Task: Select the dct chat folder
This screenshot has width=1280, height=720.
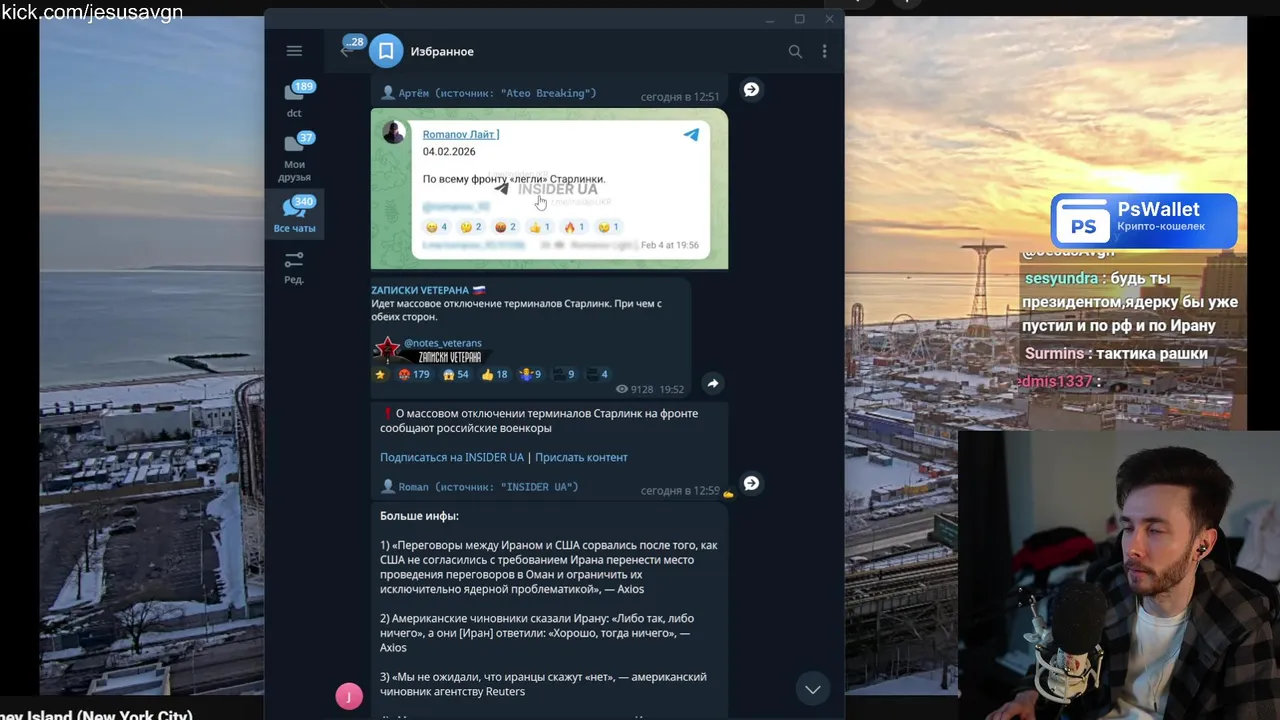Action: pos(294,99)
